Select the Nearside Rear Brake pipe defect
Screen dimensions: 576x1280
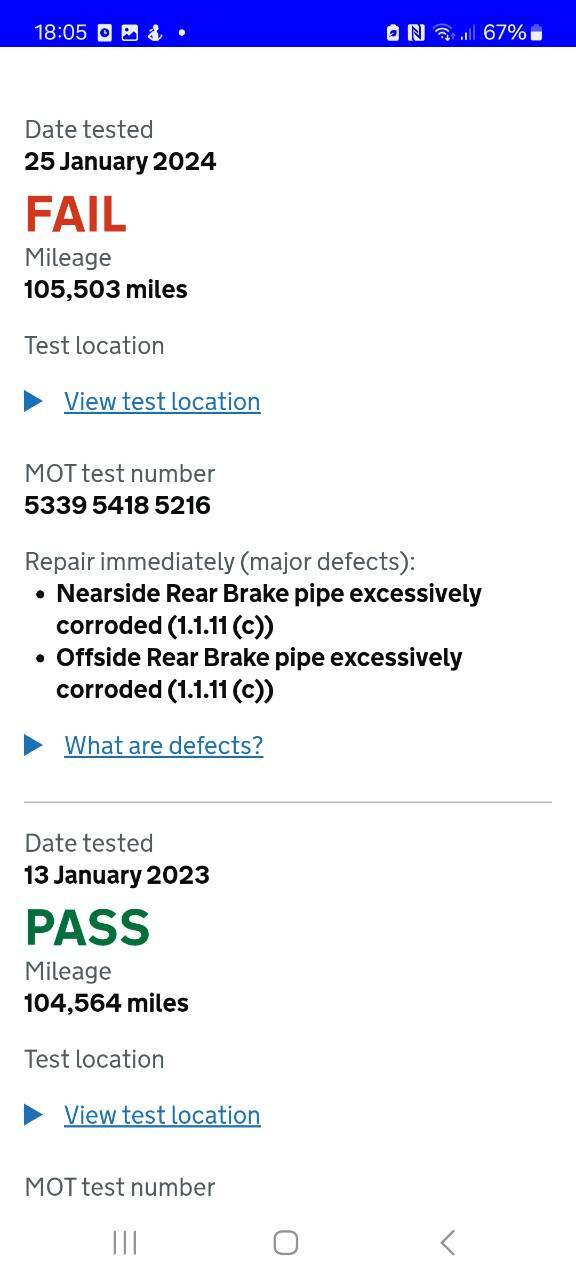[269, 609]
